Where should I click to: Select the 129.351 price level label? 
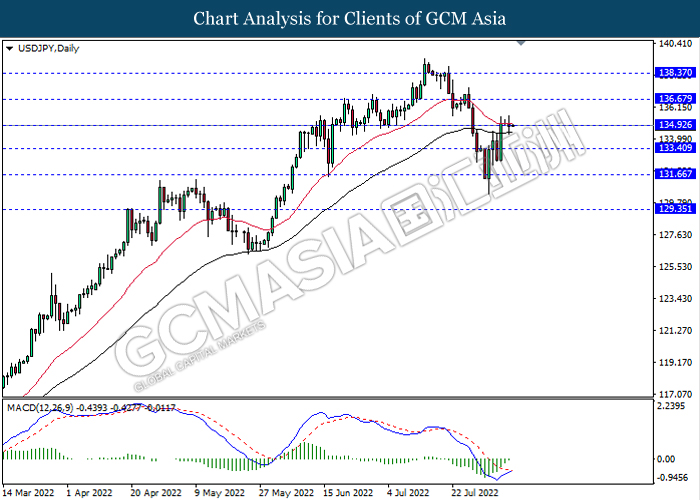tap(675, 208)
